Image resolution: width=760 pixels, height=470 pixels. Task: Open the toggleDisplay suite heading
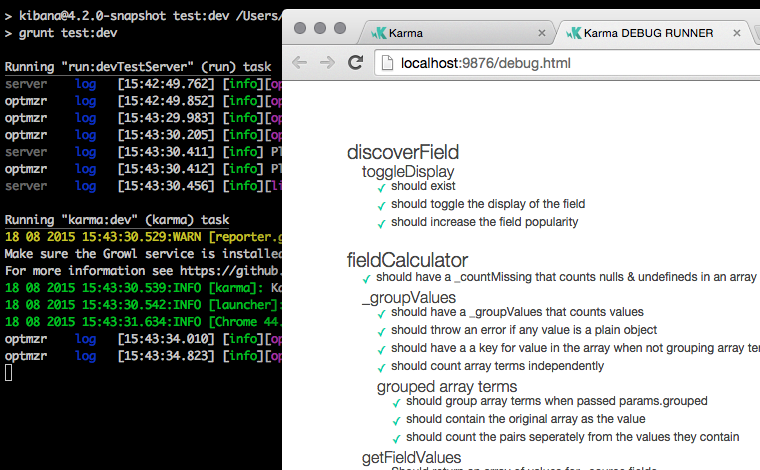click(408, 172)
